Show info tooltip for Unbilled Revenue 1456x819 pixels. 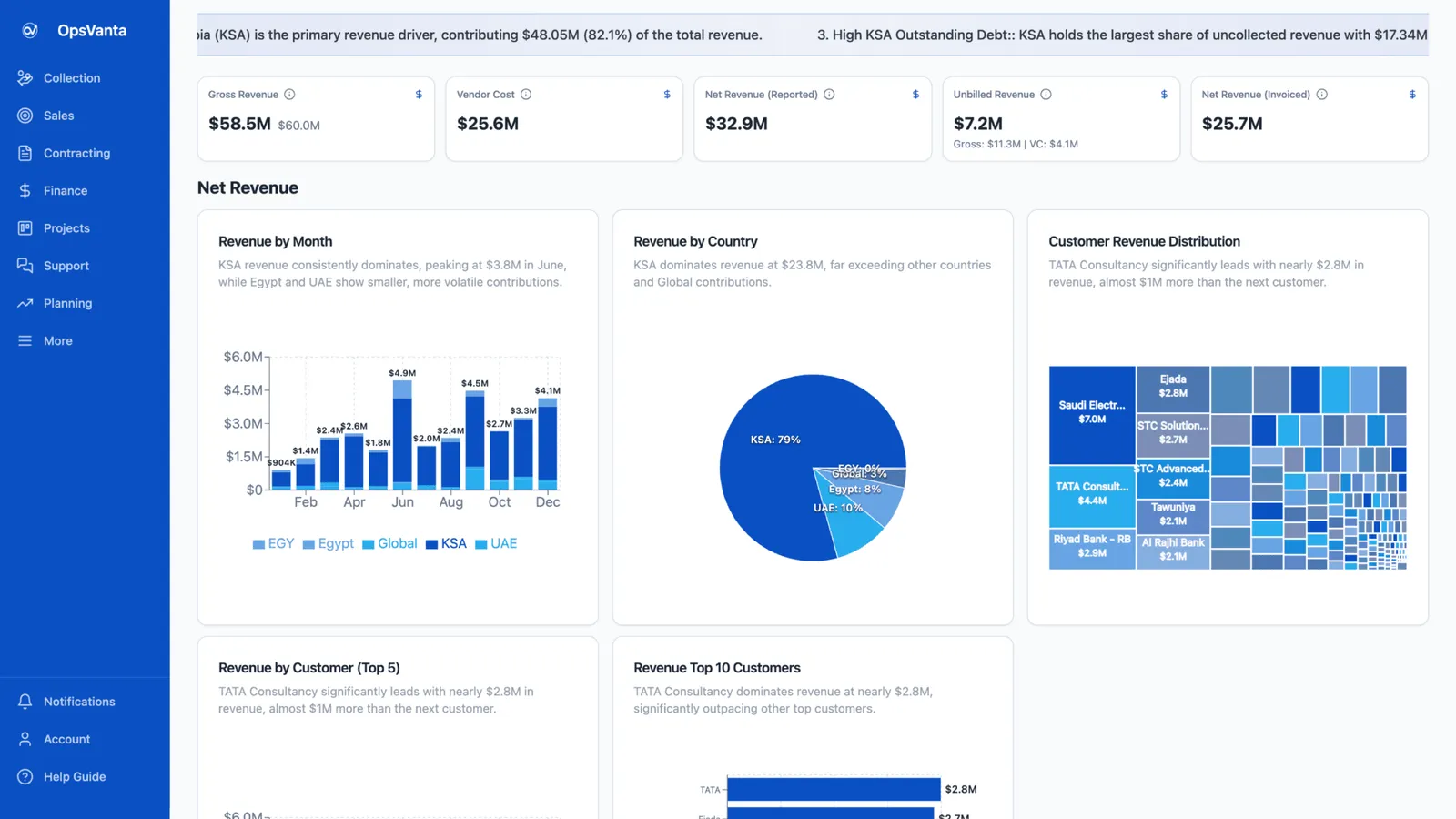pyautogui.click(x=1046, y=95)
